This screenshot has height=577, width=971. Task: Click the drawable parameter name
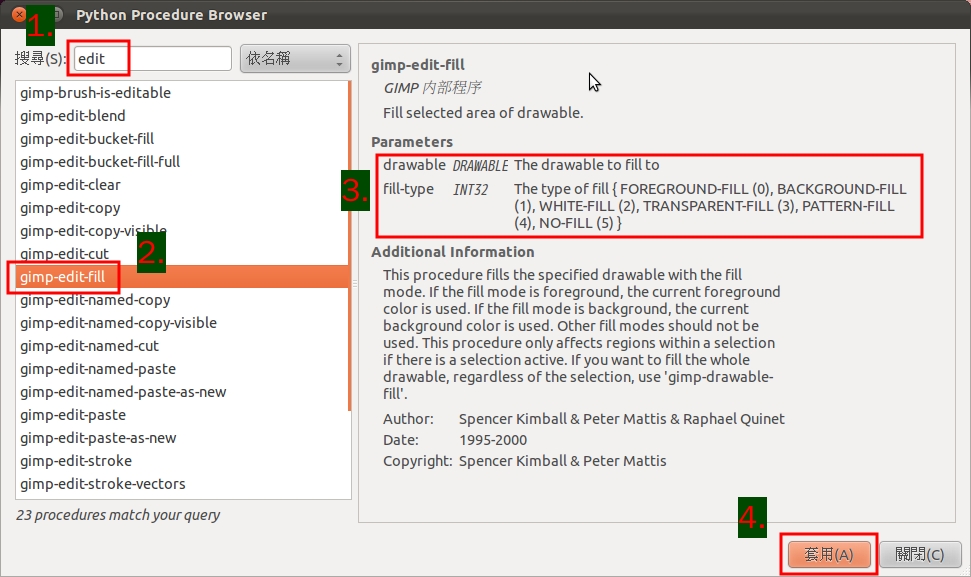click(x=414, y=165)
